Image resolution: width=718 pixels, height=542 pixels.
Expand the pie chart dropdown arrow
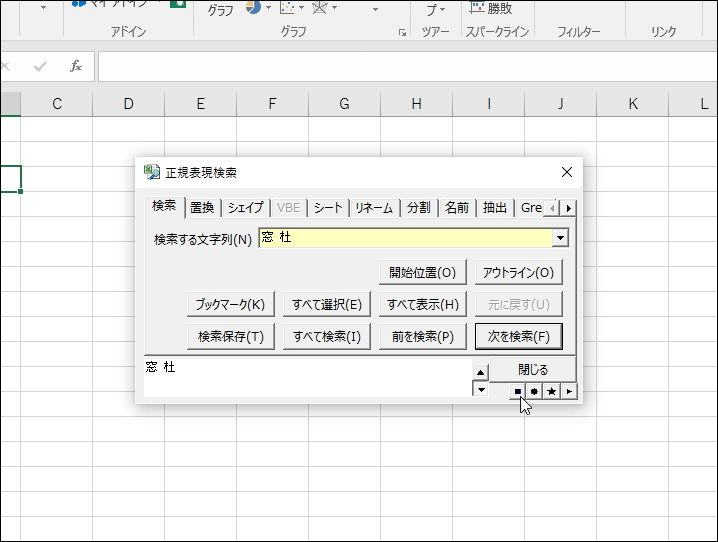point(268,8)
